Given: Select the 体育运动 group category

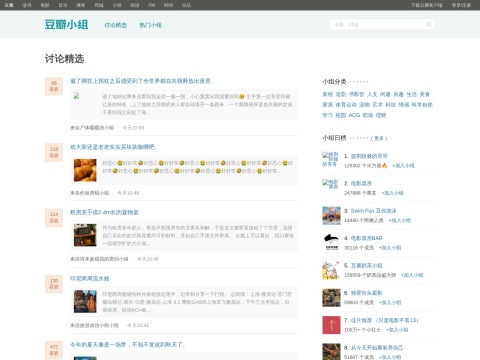Looking at the screenshot, I should (346, 105).
